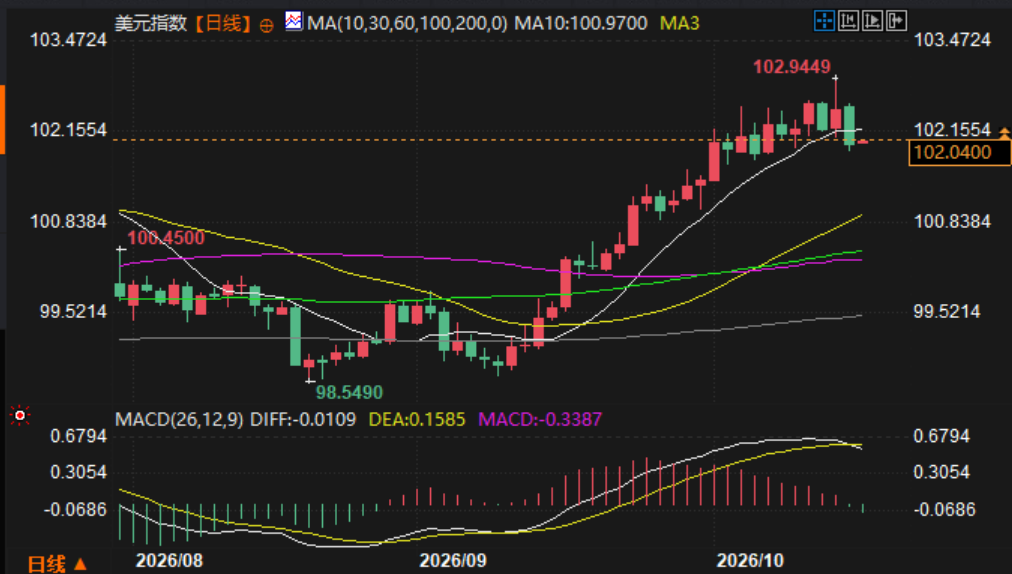Click the orange arrow at right price axis

[1004, 133]
